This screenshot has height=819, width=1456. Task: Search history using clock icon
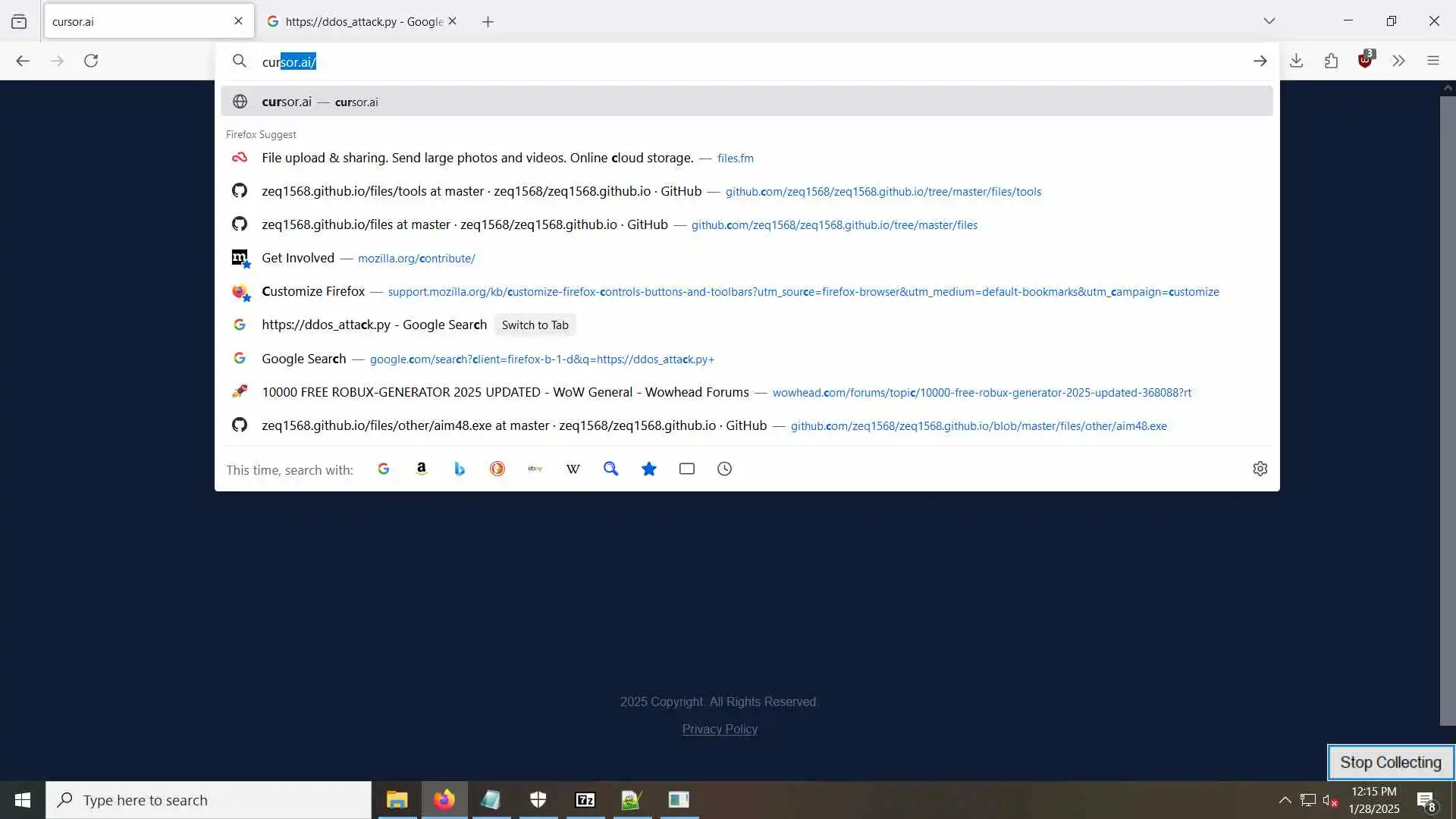pyautogui.click(x=725, y=469)
